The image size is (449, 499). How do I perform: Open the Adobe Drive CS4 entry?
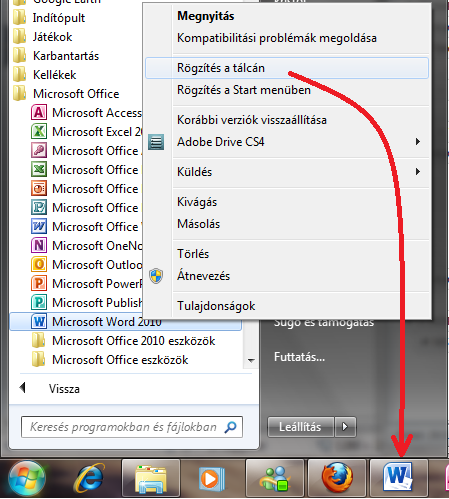221,142
